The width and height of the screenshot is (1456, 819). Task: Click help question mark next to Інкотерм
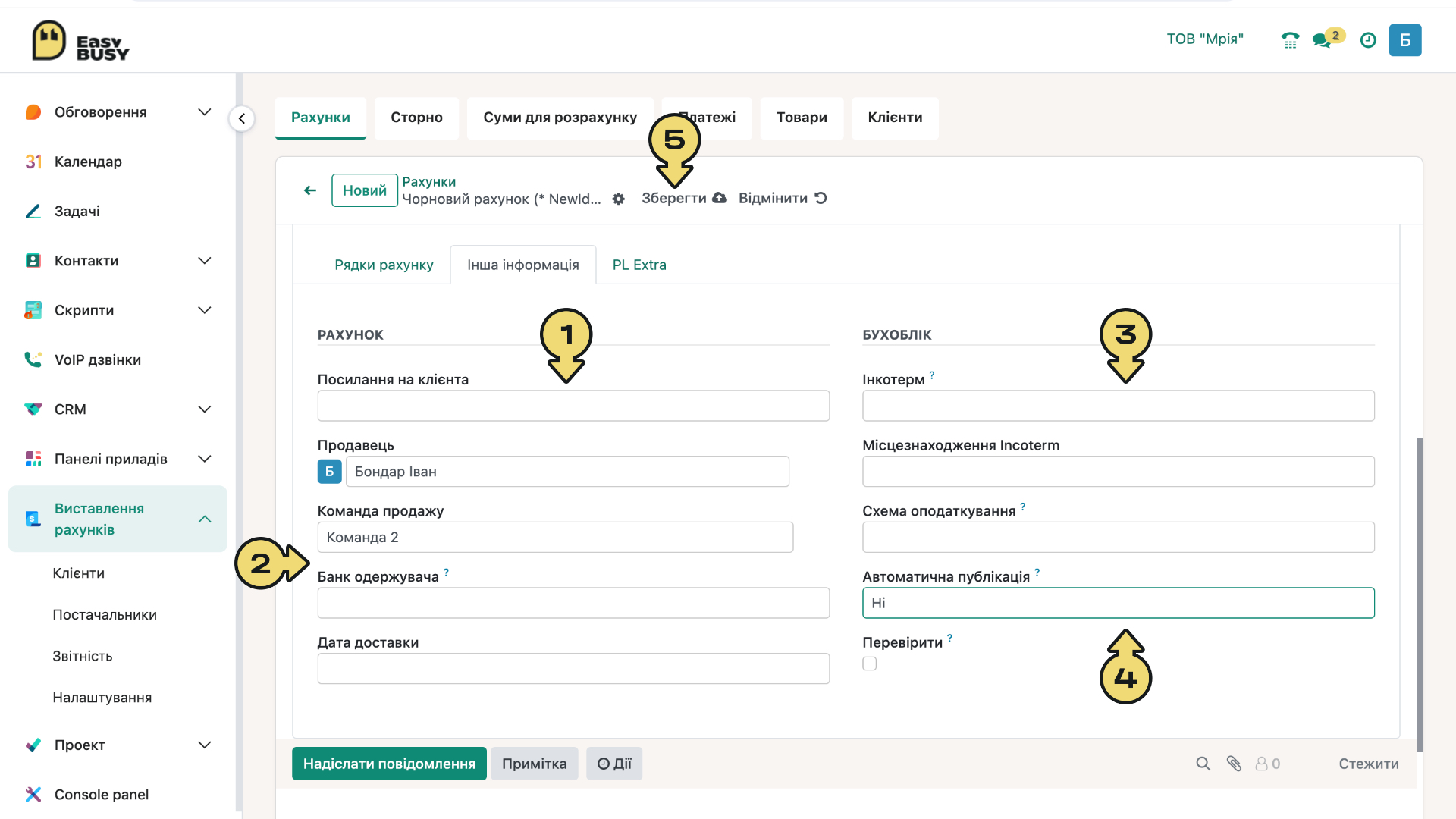click(x=932, y=375)
